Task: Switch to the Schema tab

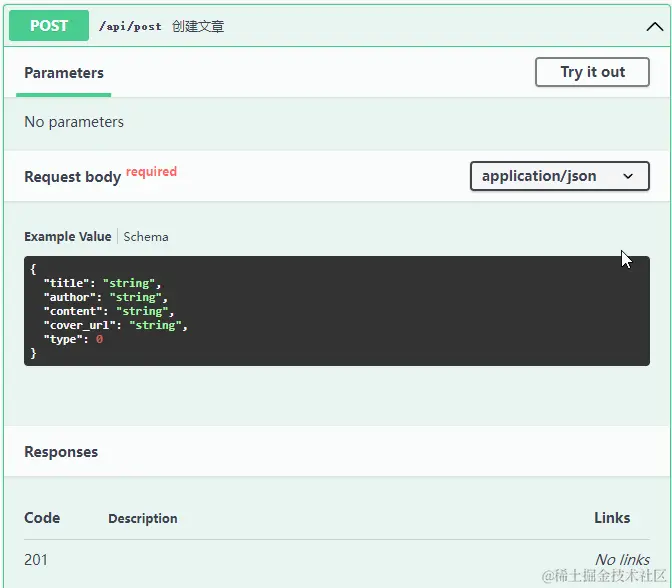Action: pyautogui.click(x=146, y=237)
